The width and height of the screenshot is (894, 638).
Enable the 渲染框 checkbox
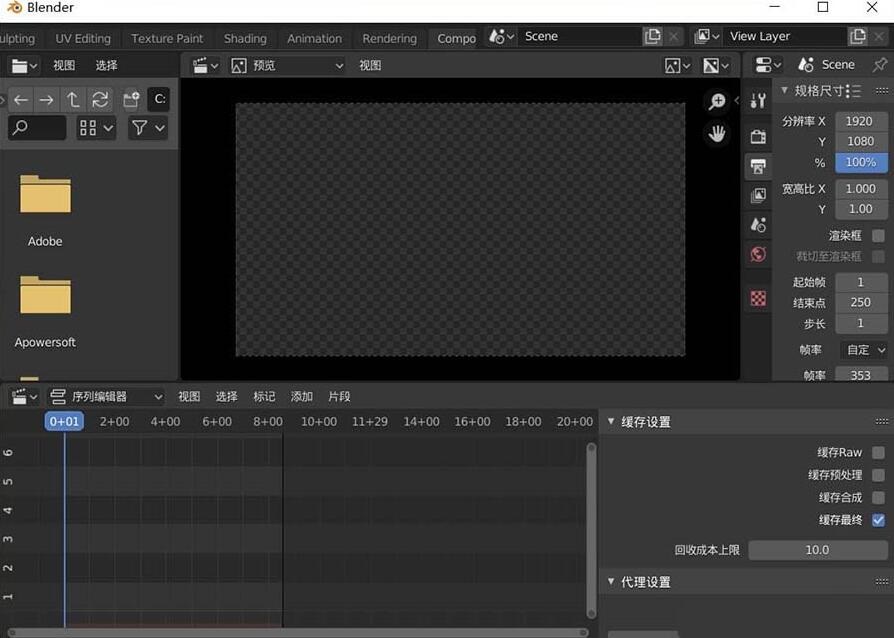879,235
